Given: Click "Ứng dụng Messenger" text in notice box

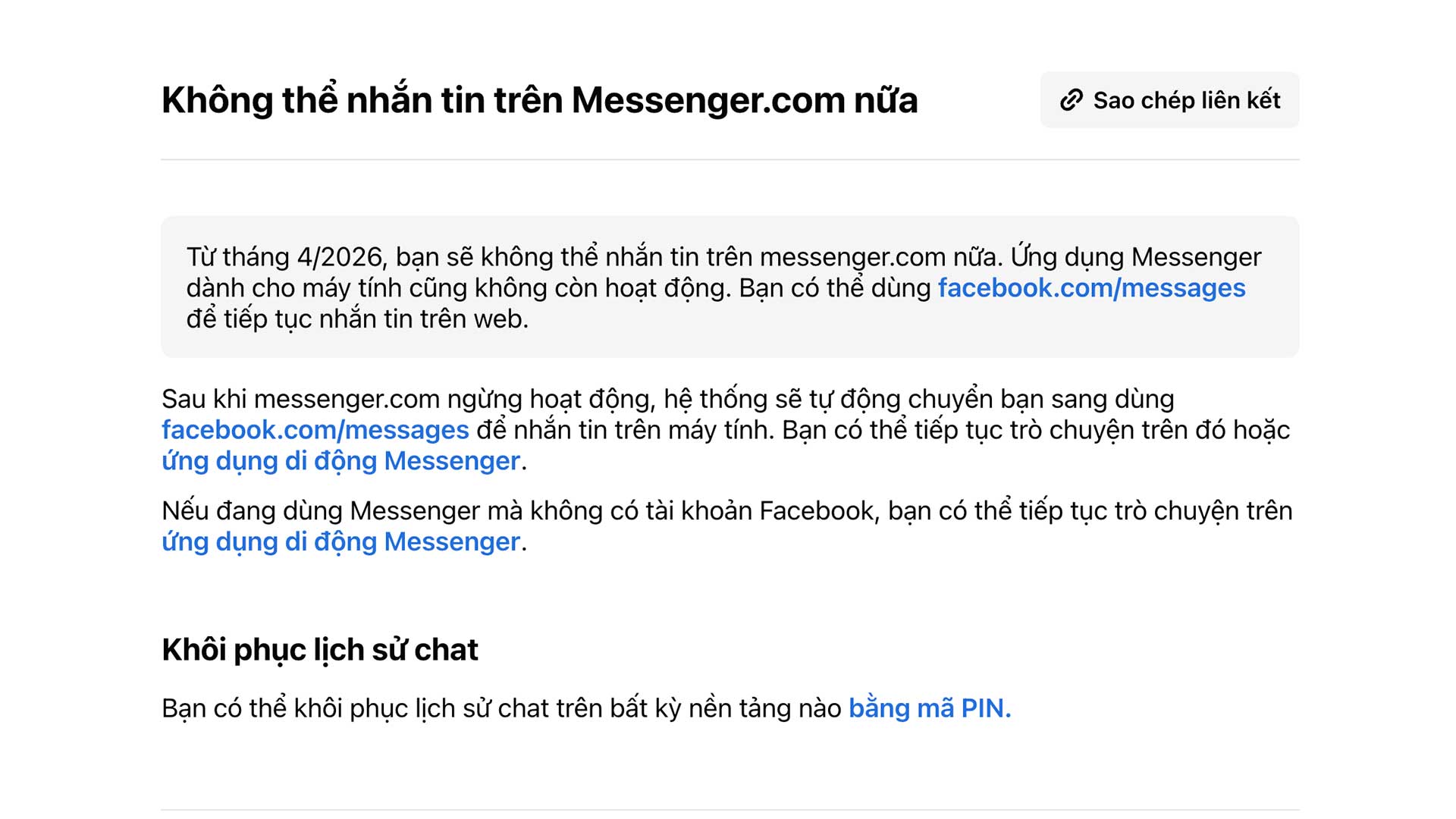Looking at the screenshot, I should click(x=1136, y=257).
